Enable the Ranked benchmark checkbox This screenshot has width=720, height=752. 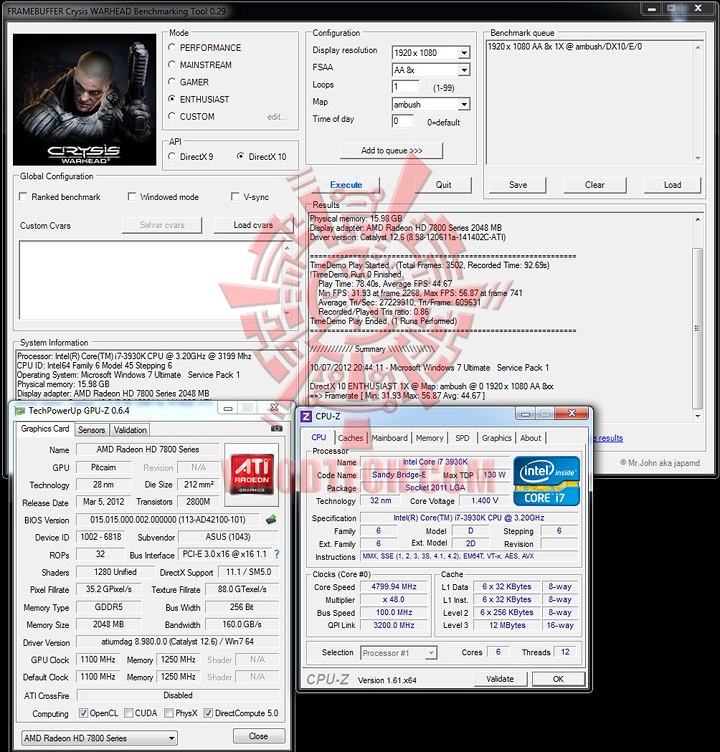[23, 197]
